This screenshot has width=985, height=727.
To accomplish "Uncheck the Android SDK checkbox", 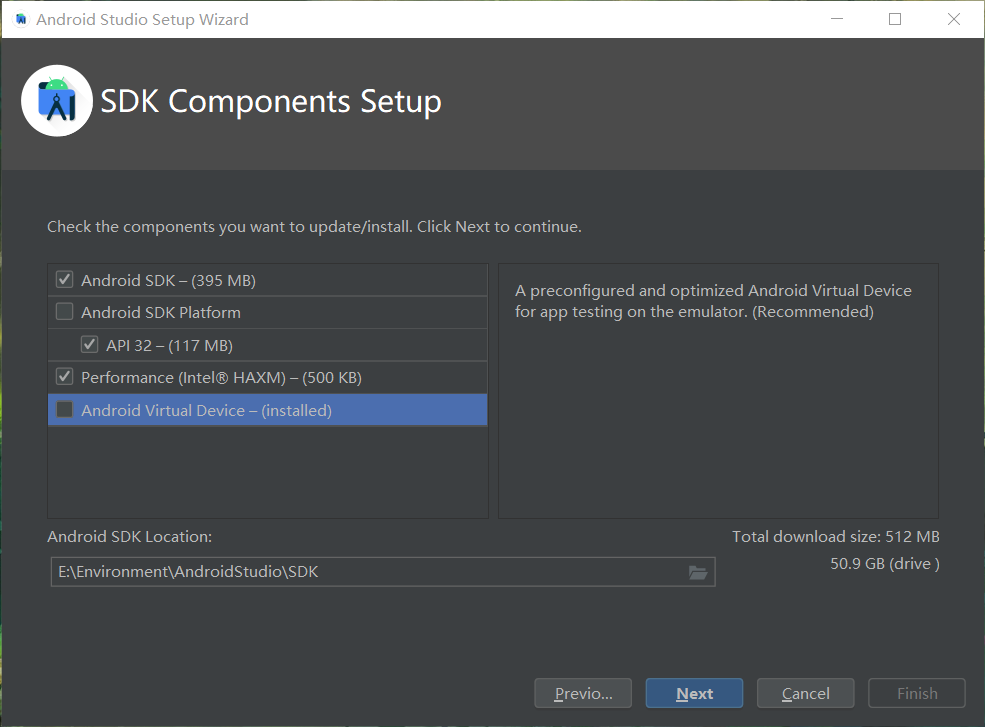I will pyautogui.click(x=65, y=280).
